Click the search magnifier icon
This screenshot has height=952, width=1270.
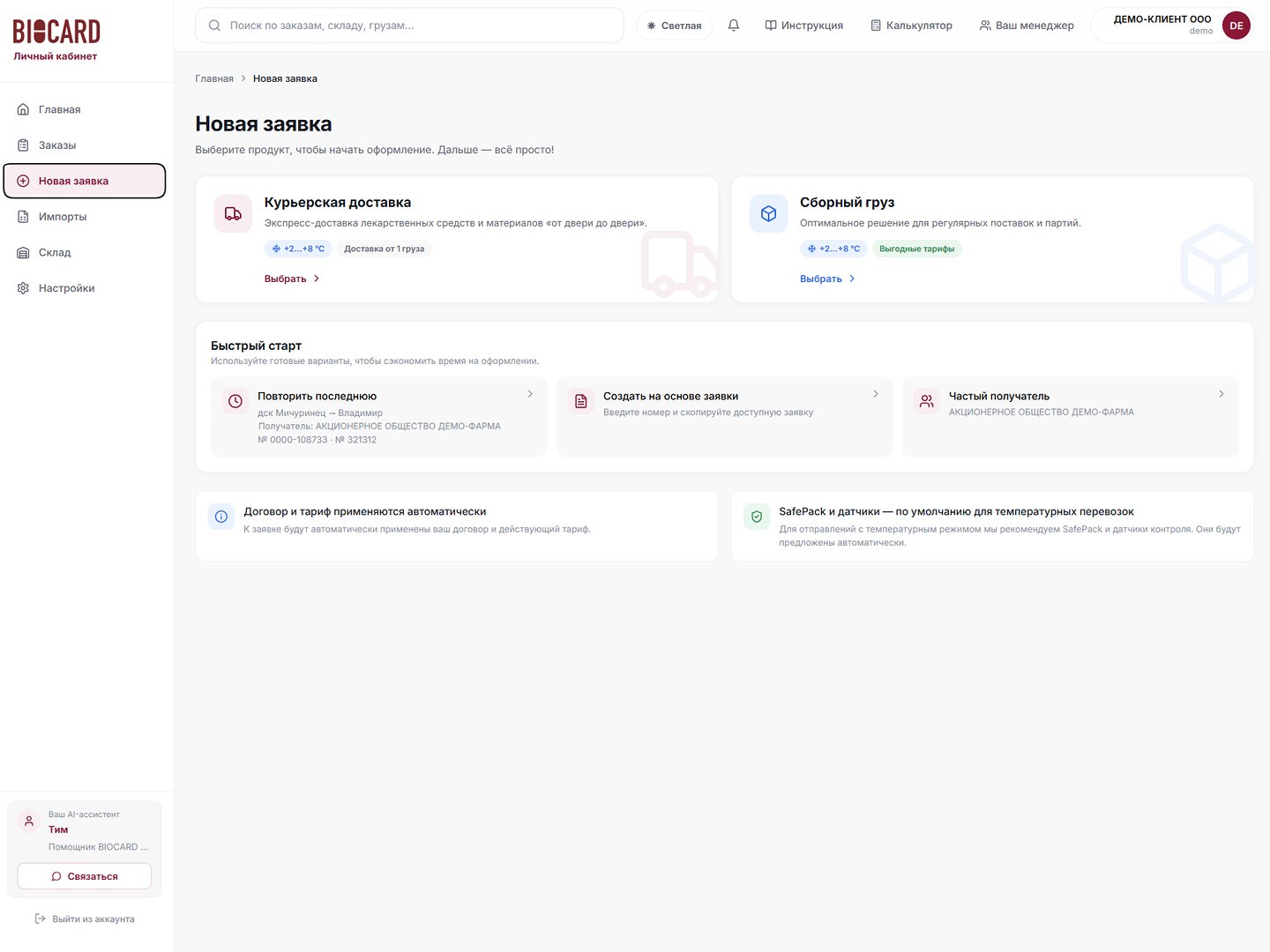(x=214, y=26)
